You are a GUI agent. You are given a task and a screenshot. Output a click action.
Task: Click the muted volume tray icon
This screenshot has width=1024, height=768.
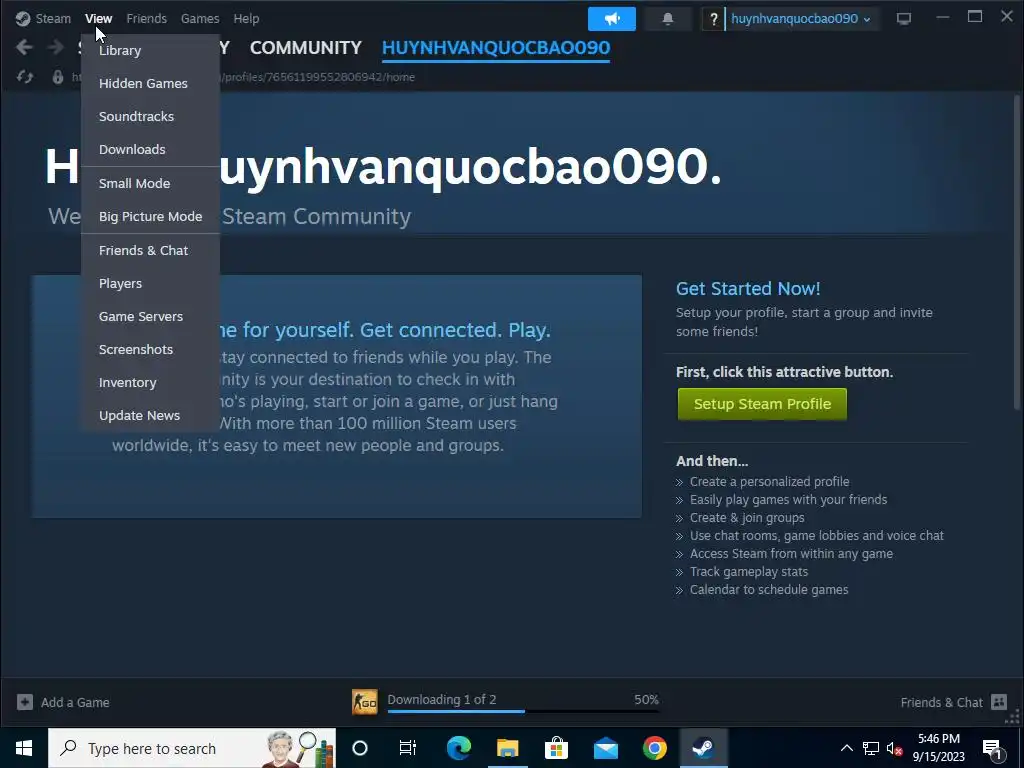(x=894, y=749)
